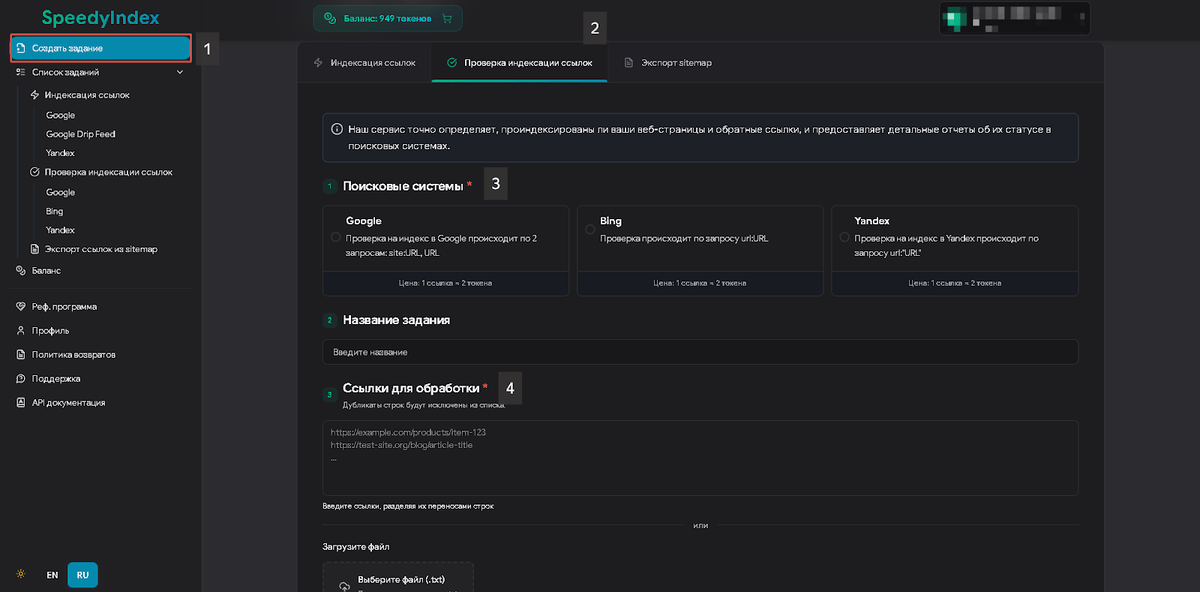The width and height of the screenshot is (1200, 592).
Task: Click the Баланс coins icon in sidebar
Action: (x=21, y=270)
